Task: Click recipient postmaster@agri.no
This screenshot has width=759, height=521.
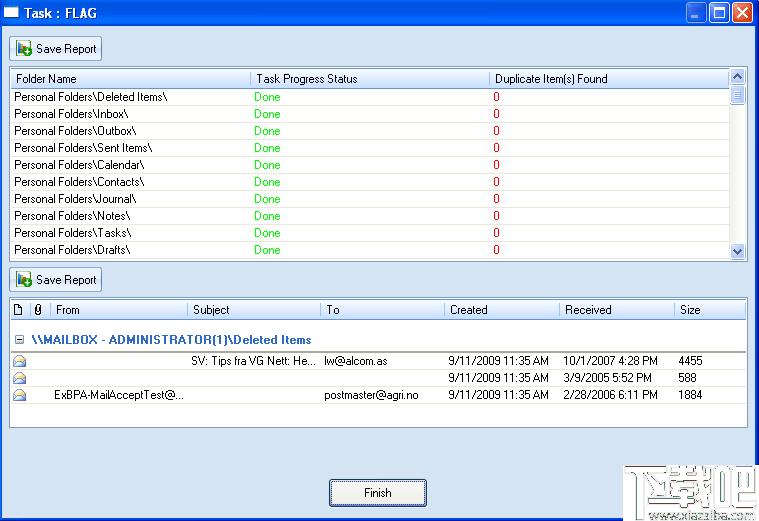Action: click(x=371, y=395)
